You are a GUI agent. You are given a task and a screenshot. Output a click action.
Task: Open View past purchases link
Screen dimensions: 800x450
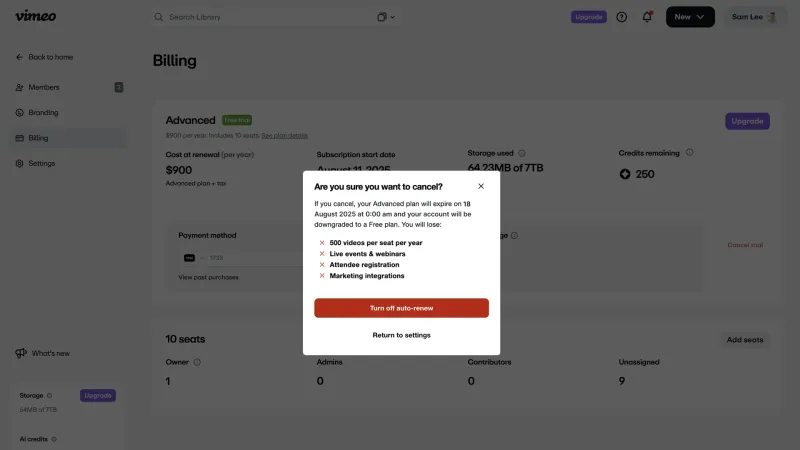[208, 278]
